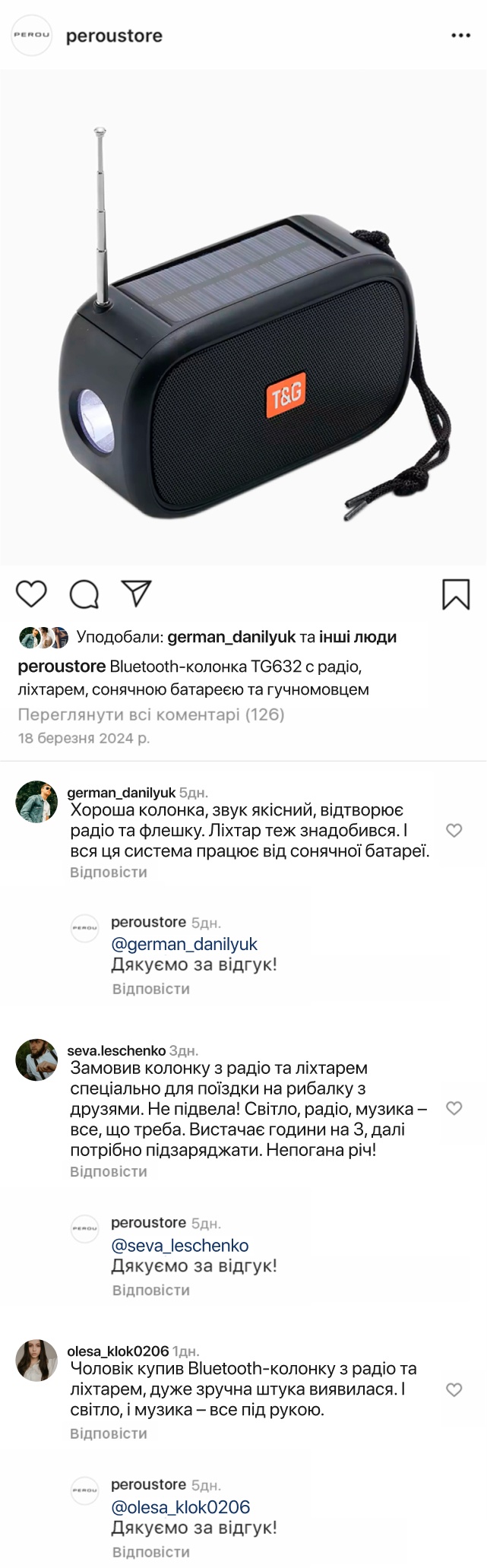Open german_danilyuk's profile picture
487x1568 pixels.
pos(36,802)
